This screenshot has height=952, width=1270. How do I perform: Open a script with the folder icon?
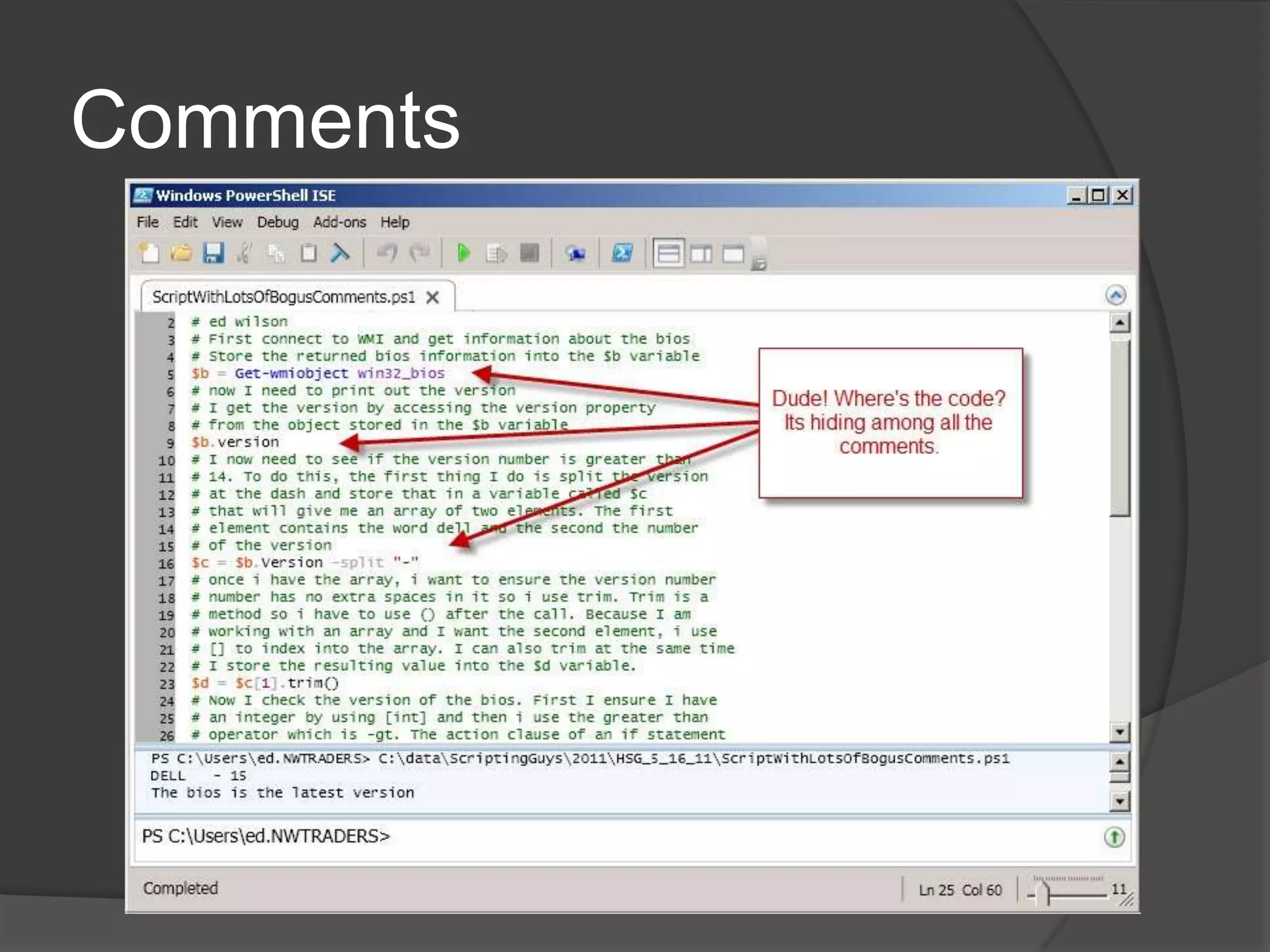[x=181, y=253]
